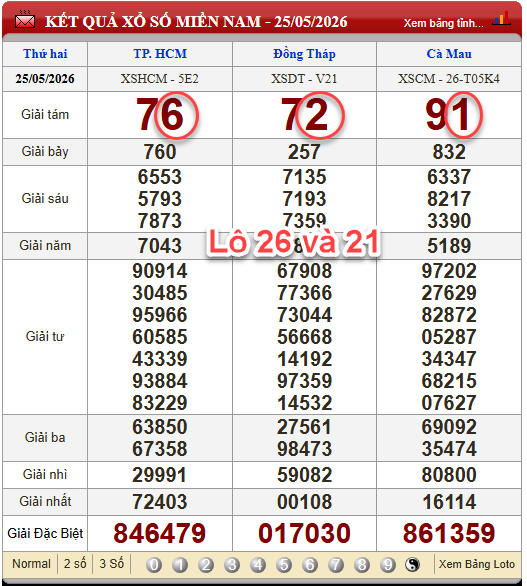Viewport: 527px width, 586px height.
Task: Select digit 3 filter ball
Action: [x=232, y=565]
